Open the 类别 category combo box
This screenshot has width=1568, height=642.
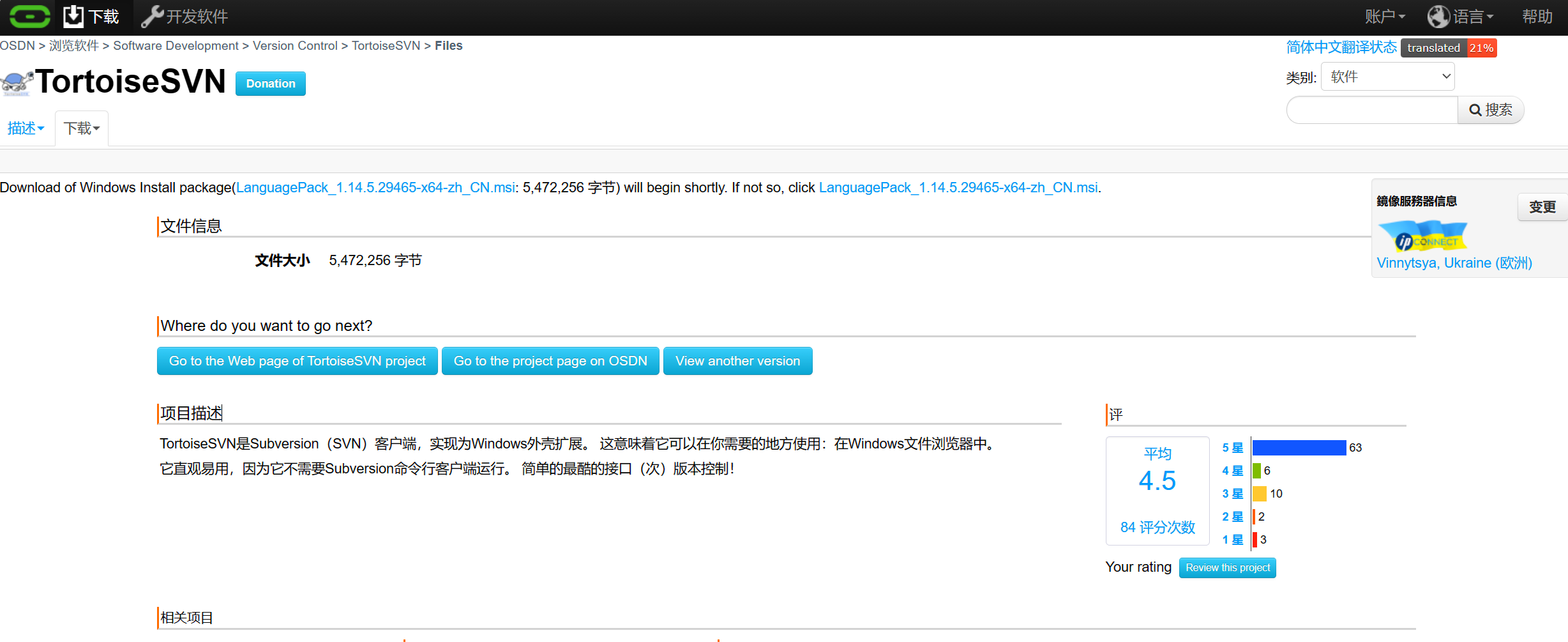click(1387, 76)
